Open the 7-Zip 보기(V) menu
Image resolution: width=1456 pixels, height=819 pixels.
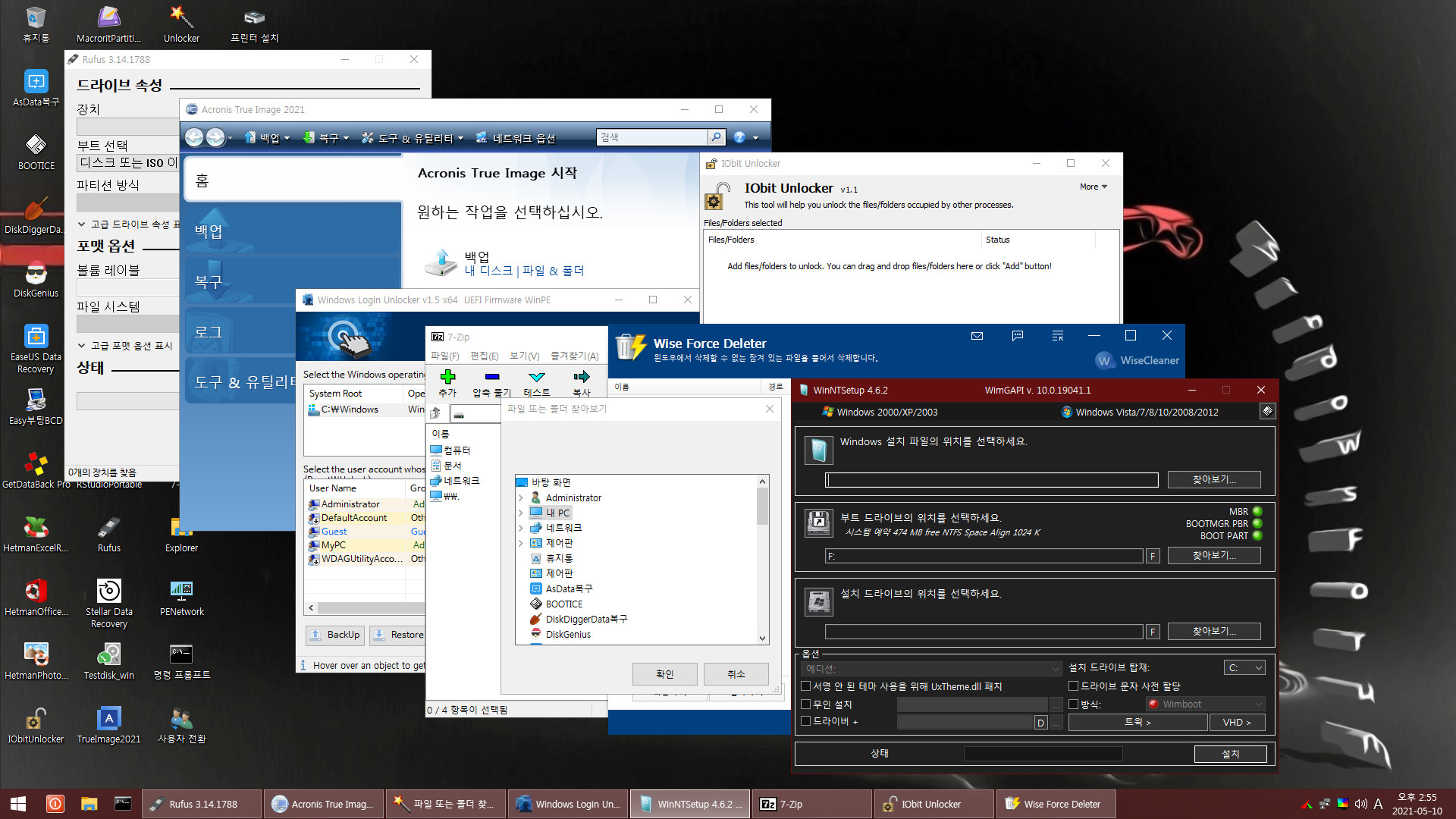tap(524, 356)
